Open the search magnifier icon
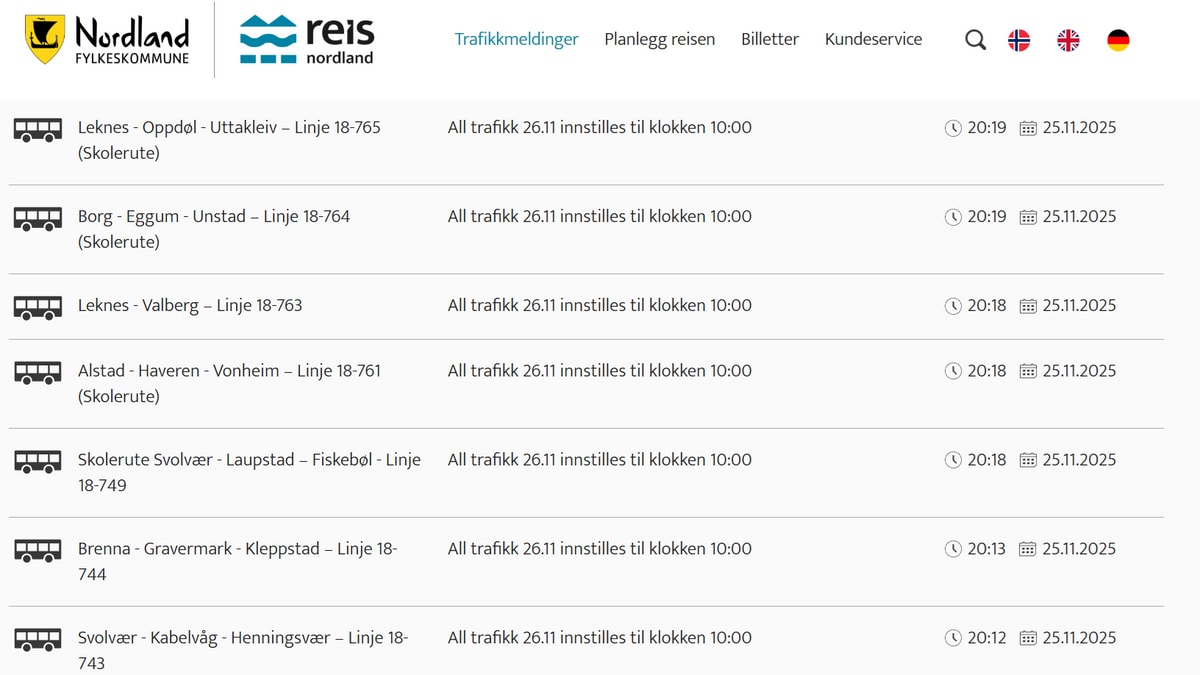1200x675 pixels. 974,39
